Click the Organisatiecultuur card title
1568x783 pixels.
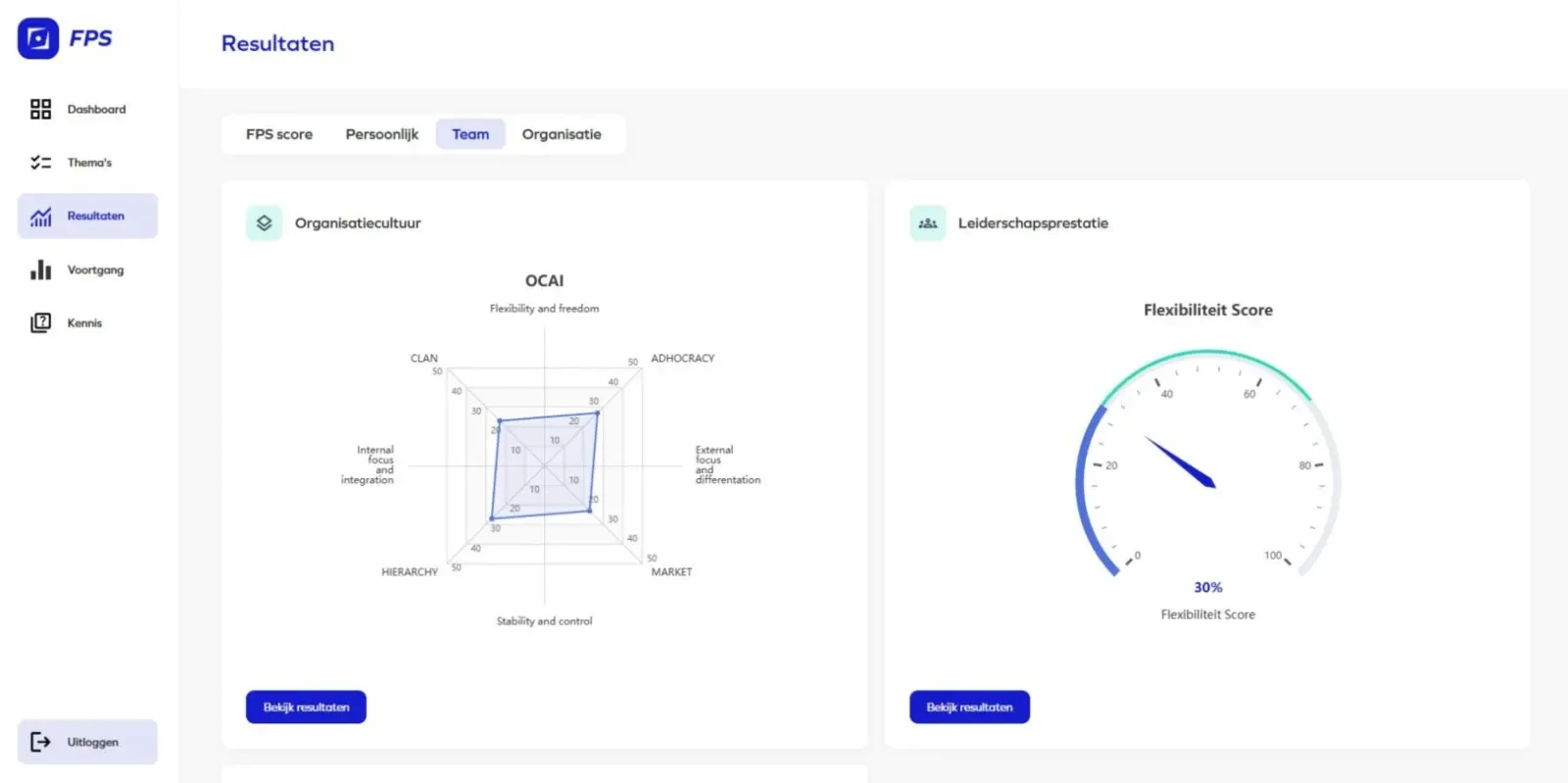(358, 223)
